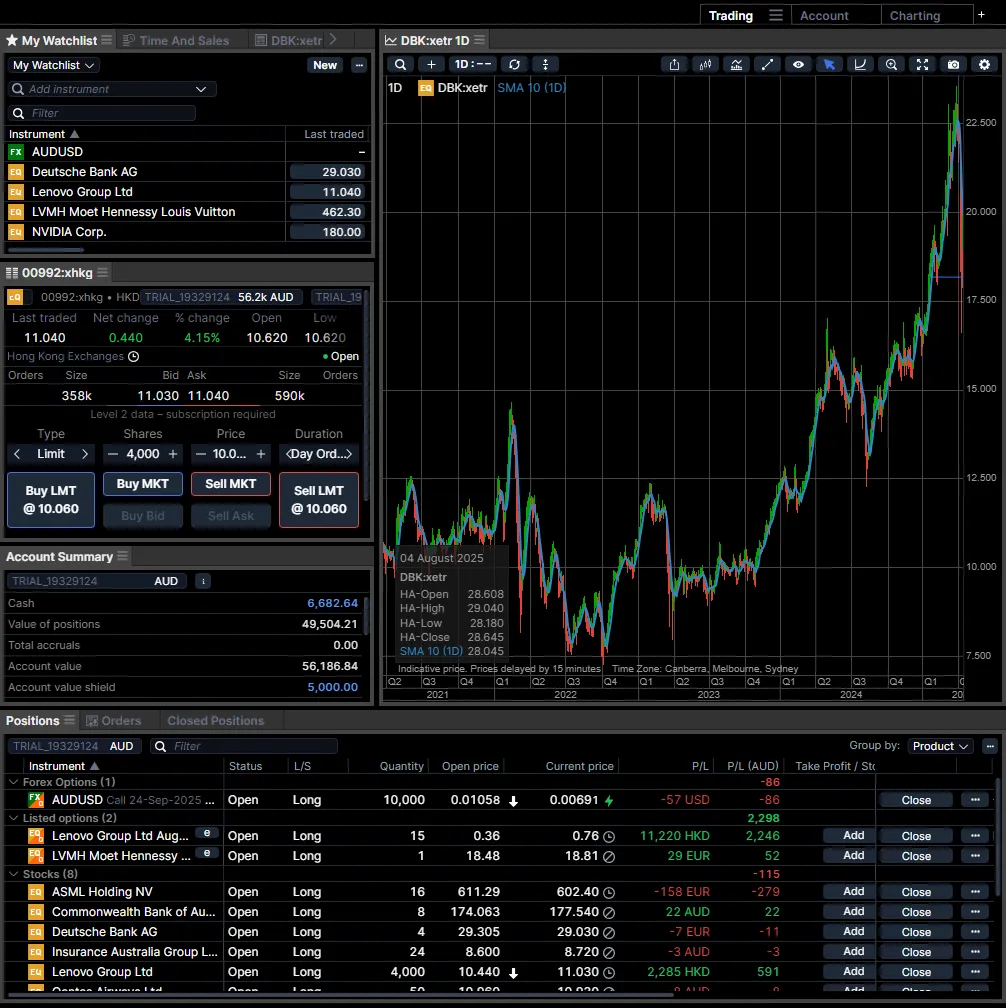
Task: Click the Add instrument search field
Action: tap(112, 89)
